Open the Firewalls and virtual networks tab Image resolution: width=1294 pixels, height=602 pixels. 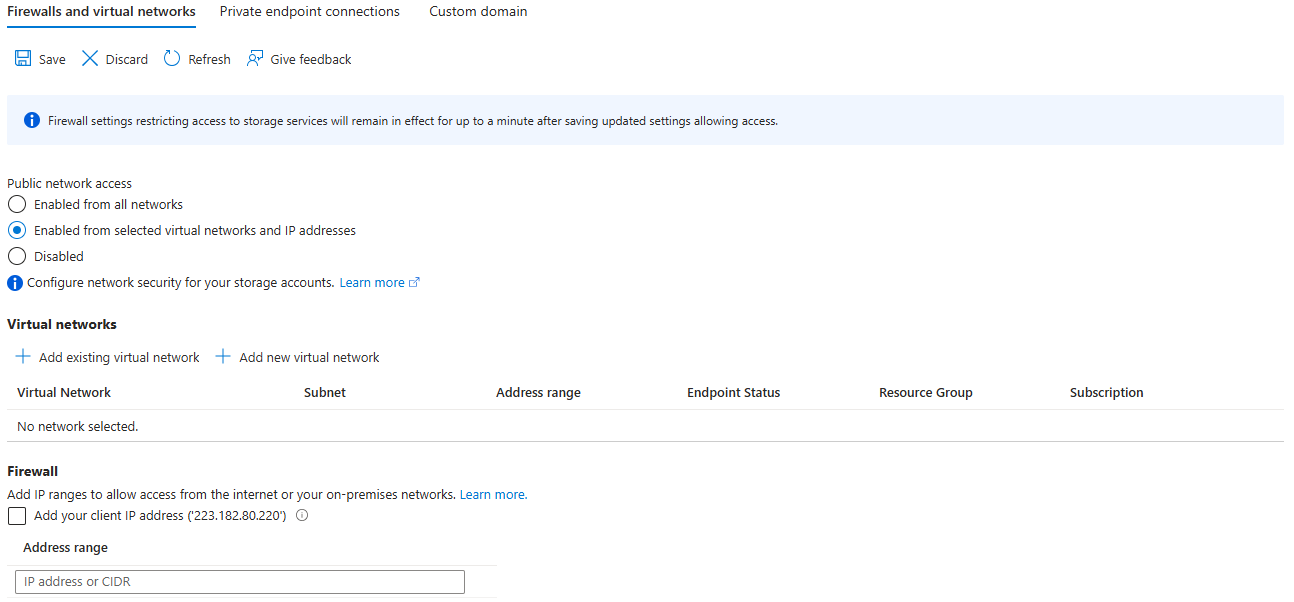101,12
